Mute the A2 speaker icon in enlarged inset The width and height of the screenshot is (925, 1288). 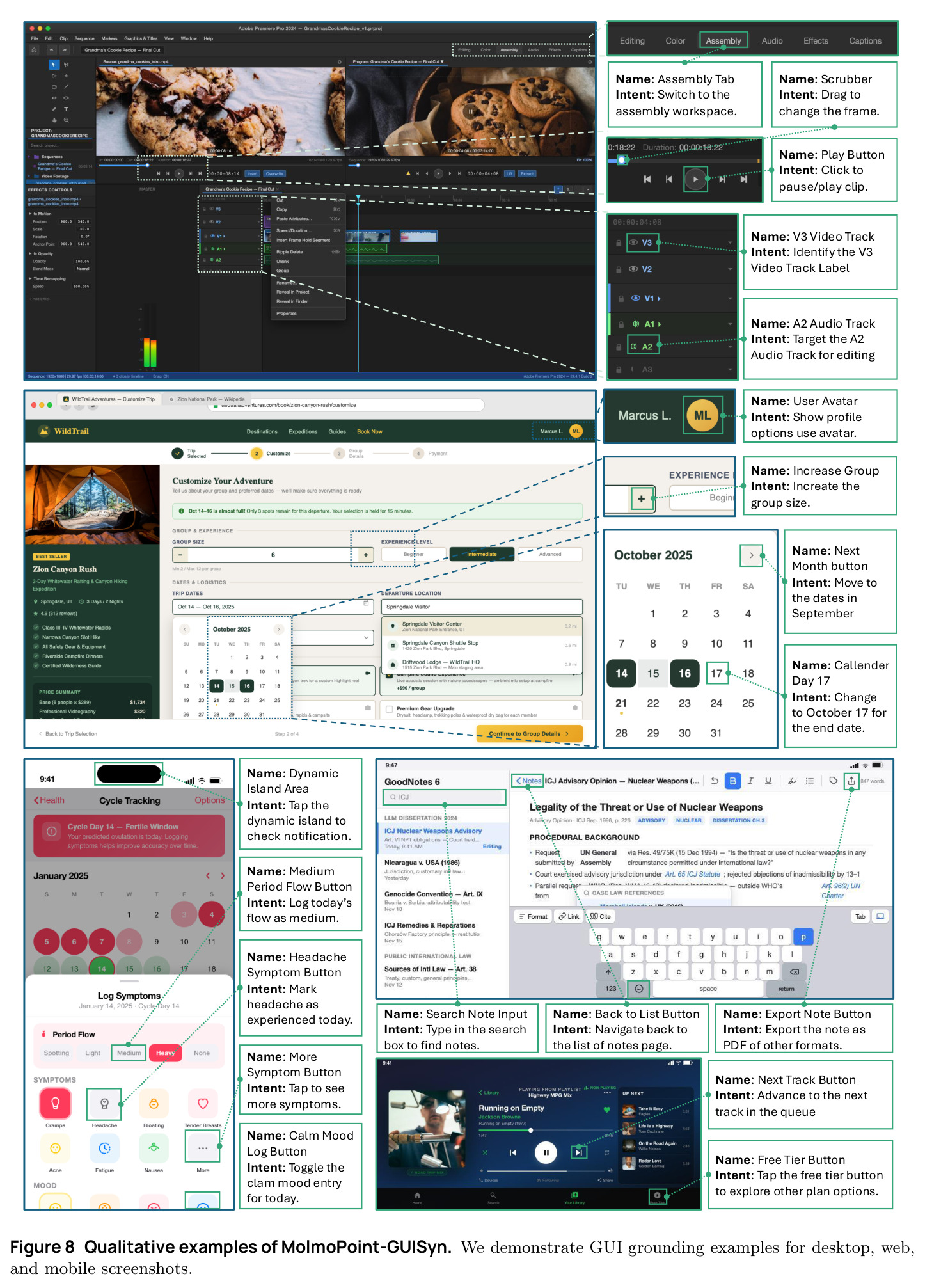pos(633,347)
